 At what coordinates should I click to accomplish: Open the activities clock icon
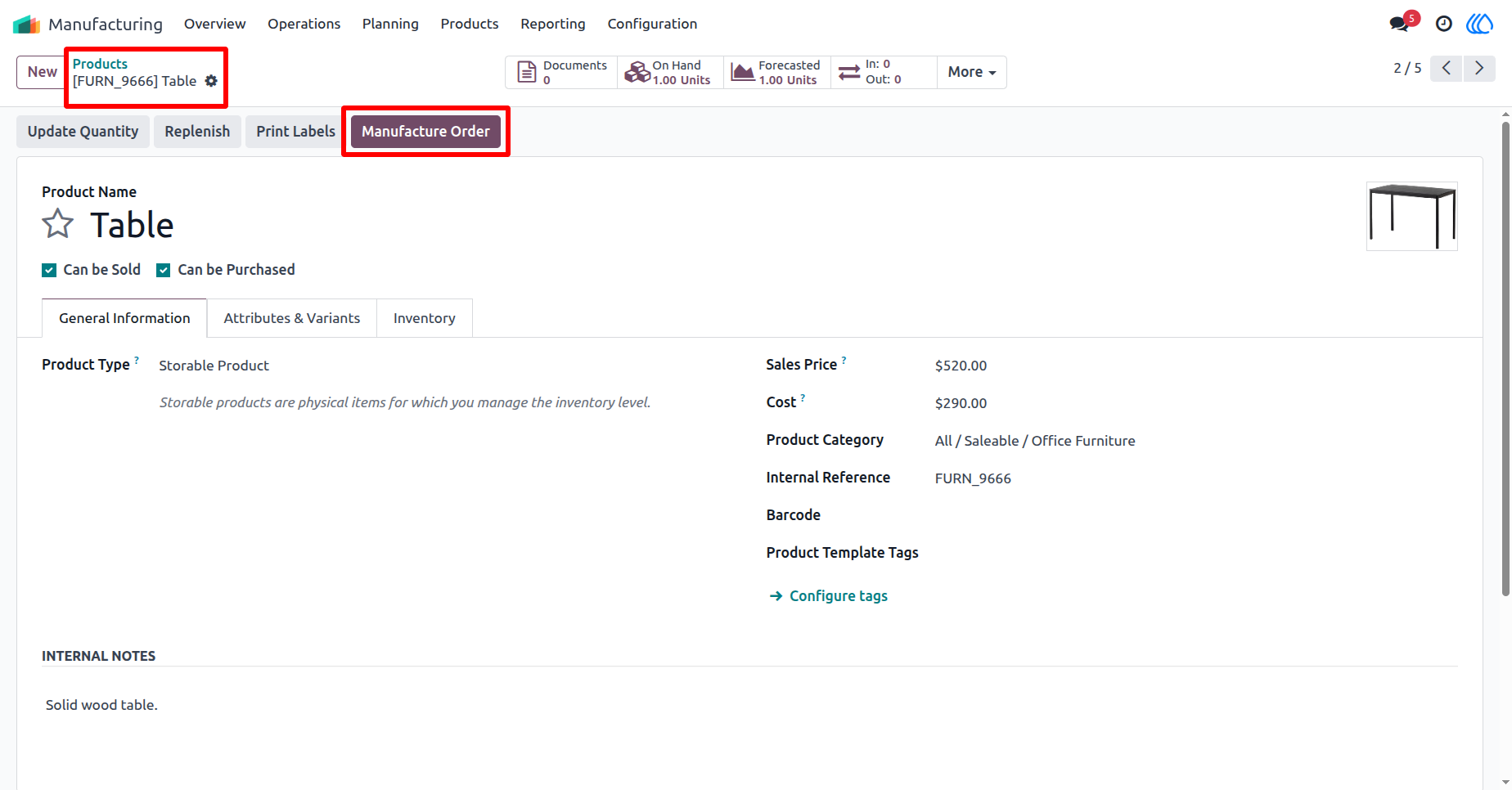tap(1444, 24)
